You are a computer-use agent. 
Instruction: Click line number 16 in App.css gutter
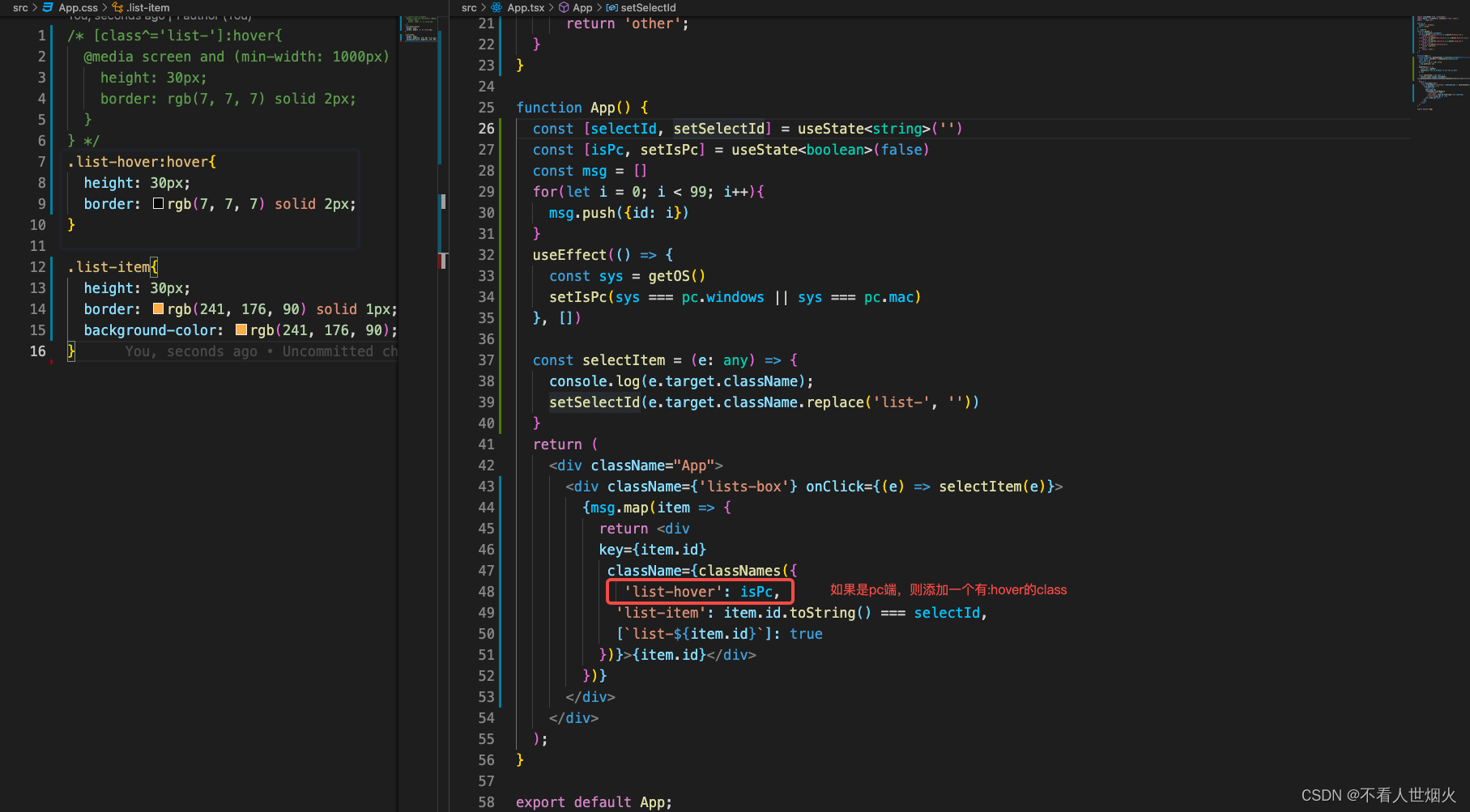point(37,351)
